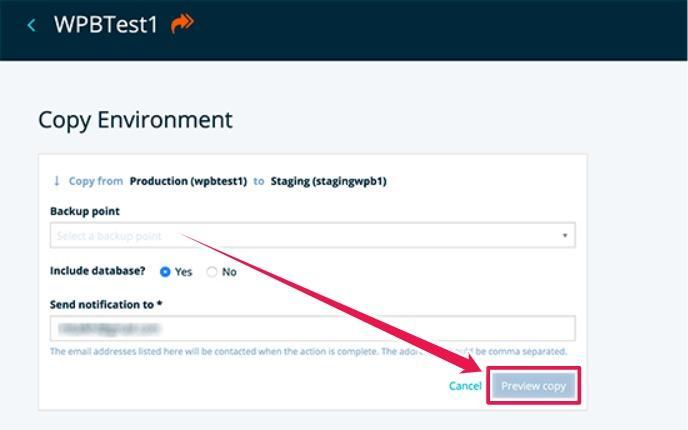Screen dimensions: 688x430
Task: Click the Include database? label
Action: [x=97, y=271]
